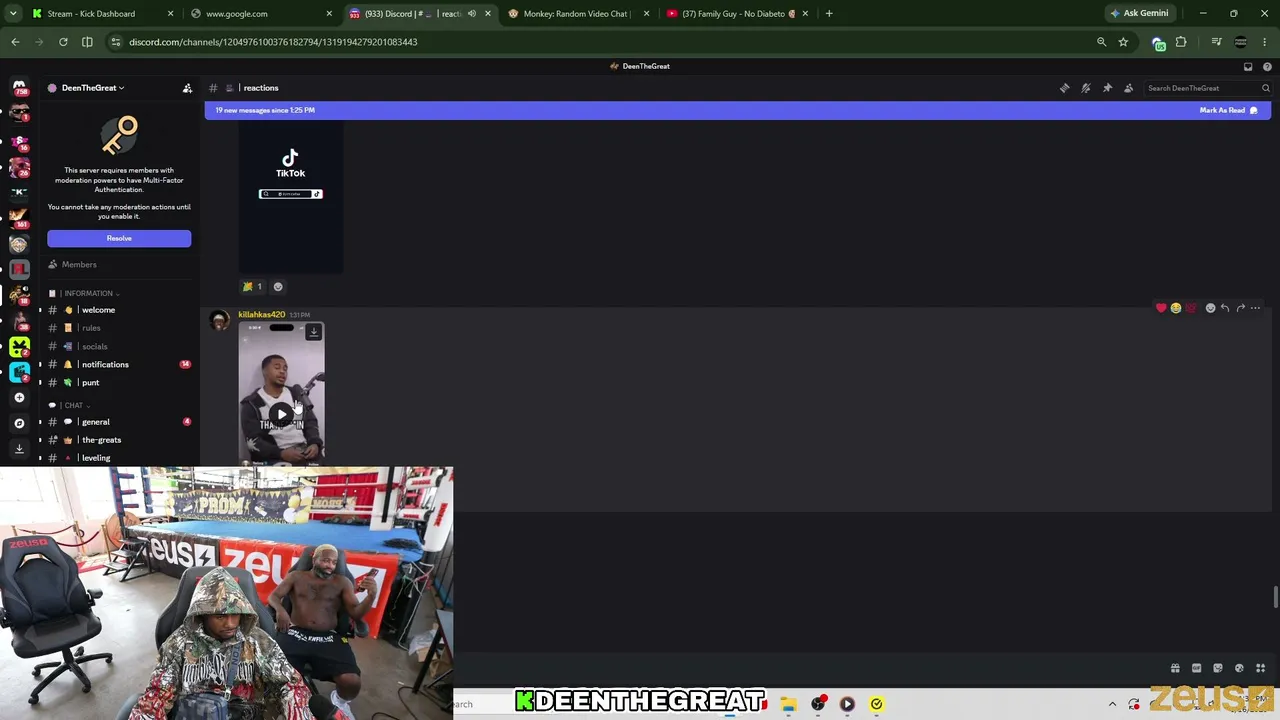The image size is (1280, 720).
Task: Open the sticker picker
Action: tap(1218, 668)
